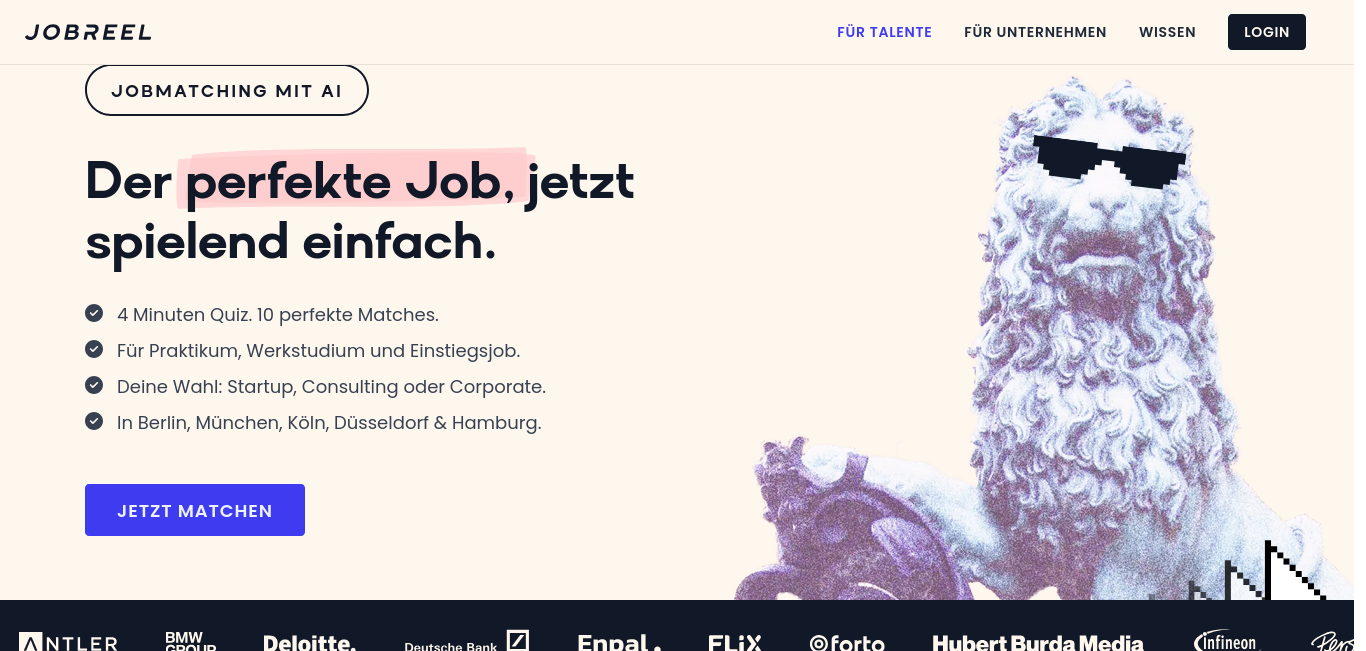Go to the Wissen section
Viewport: 1366px width, 651px height.
[1167, 32]
